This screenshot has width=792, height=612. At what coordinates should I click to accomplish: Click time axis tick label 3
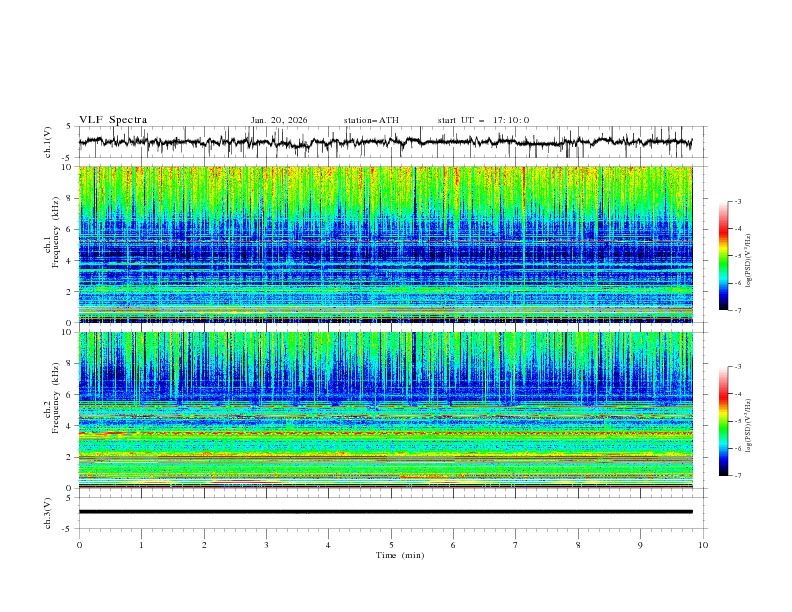[266, 545]
